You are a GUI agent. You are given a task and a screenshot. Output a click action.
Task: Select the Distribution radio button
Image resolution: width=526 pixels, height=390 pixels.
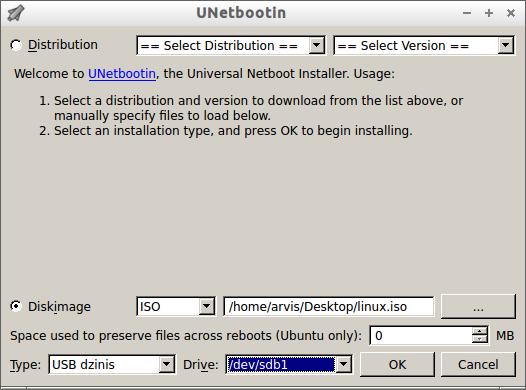click(x=16, y=45)
